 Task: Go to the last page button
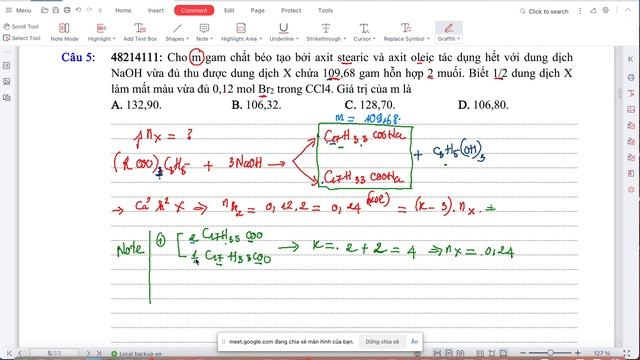click(x=99, y=353)
